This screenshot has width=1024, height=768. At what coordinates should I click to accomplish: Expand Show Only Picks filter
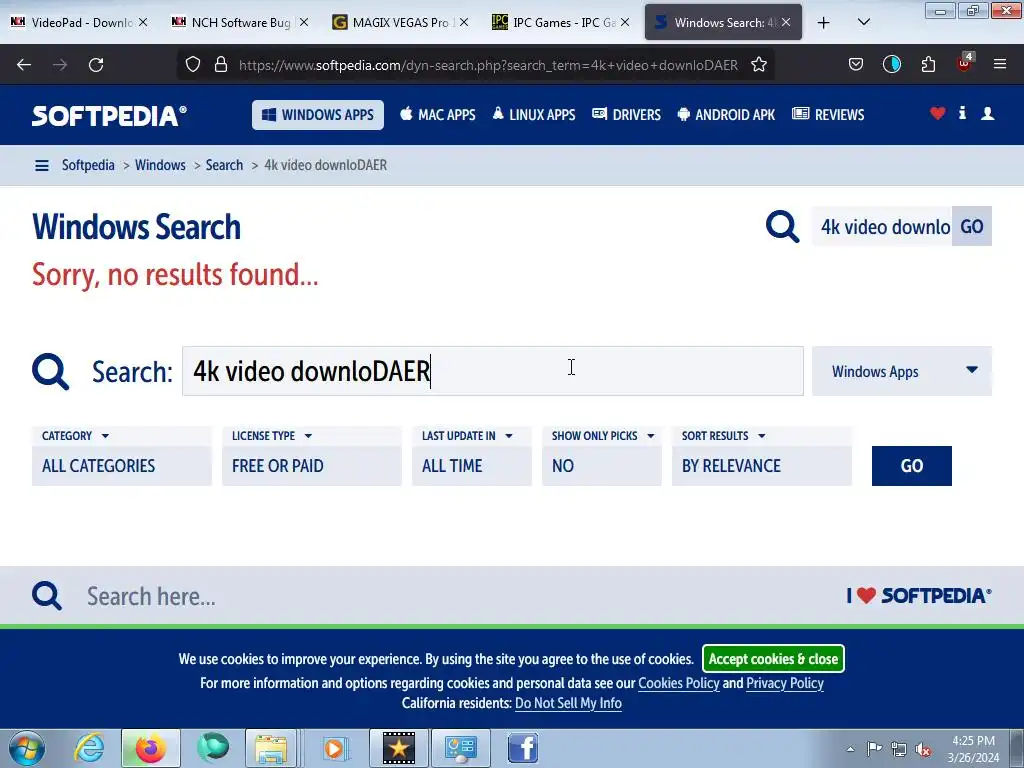click(x=601, y=456)
